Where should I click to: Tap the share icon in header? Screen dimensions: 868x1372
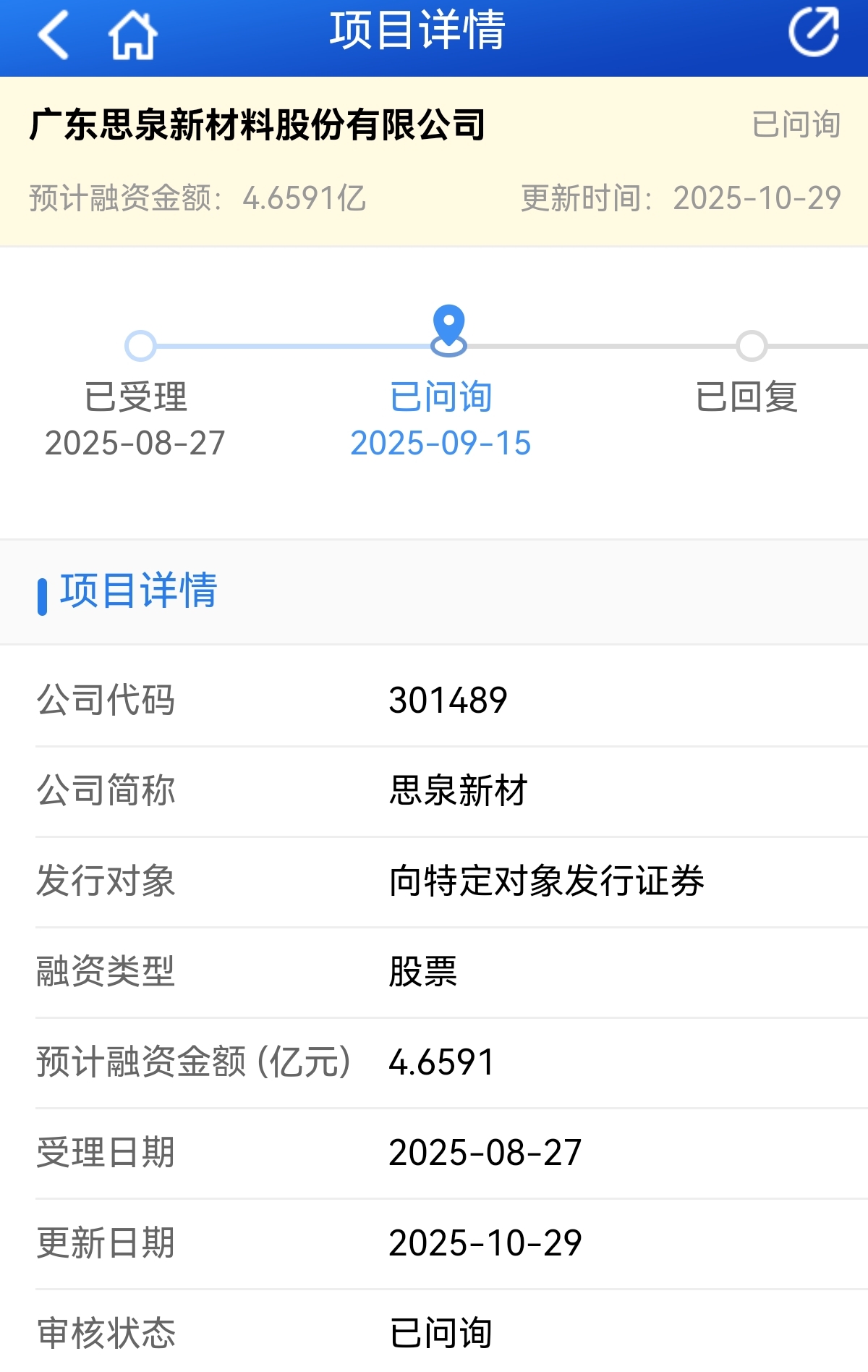[813, 31]
